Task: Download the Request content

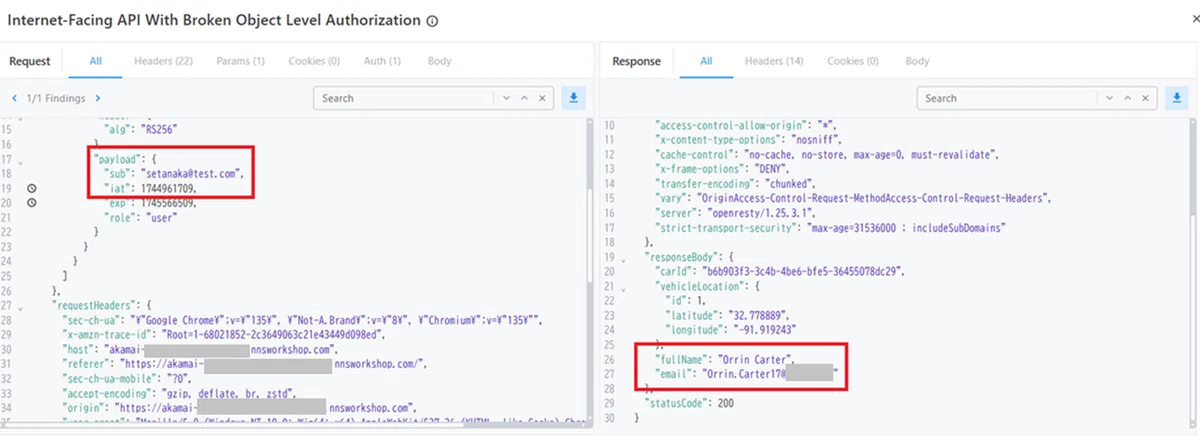Action: [x=574, y=98]
